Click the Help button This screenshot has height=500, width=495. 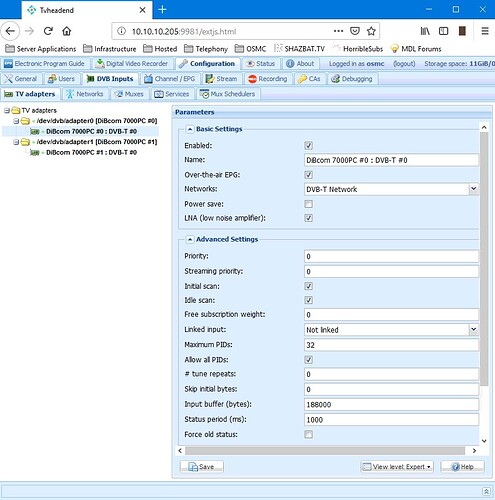point(462,467)
